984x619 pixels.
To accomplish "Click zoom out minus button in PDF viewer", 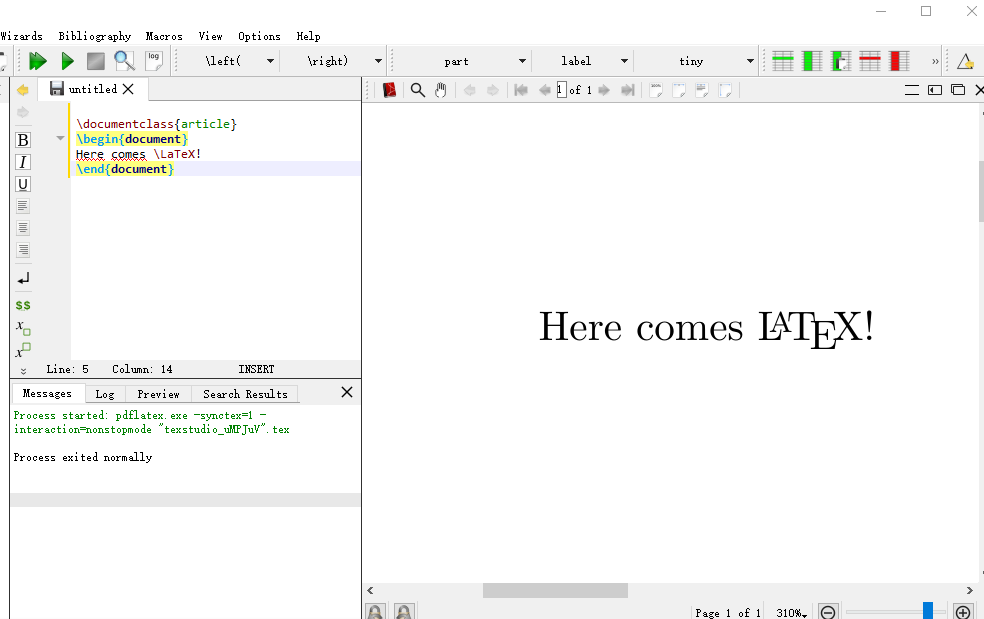I will pyautogui.click(x=828, y=612).
